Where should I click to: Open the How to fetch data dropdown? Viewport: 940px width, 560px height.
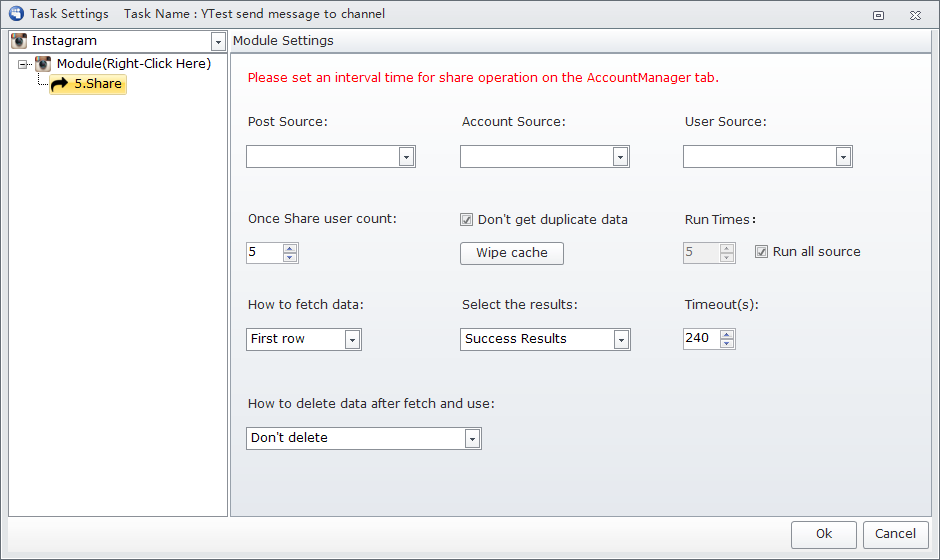(352, 340)
